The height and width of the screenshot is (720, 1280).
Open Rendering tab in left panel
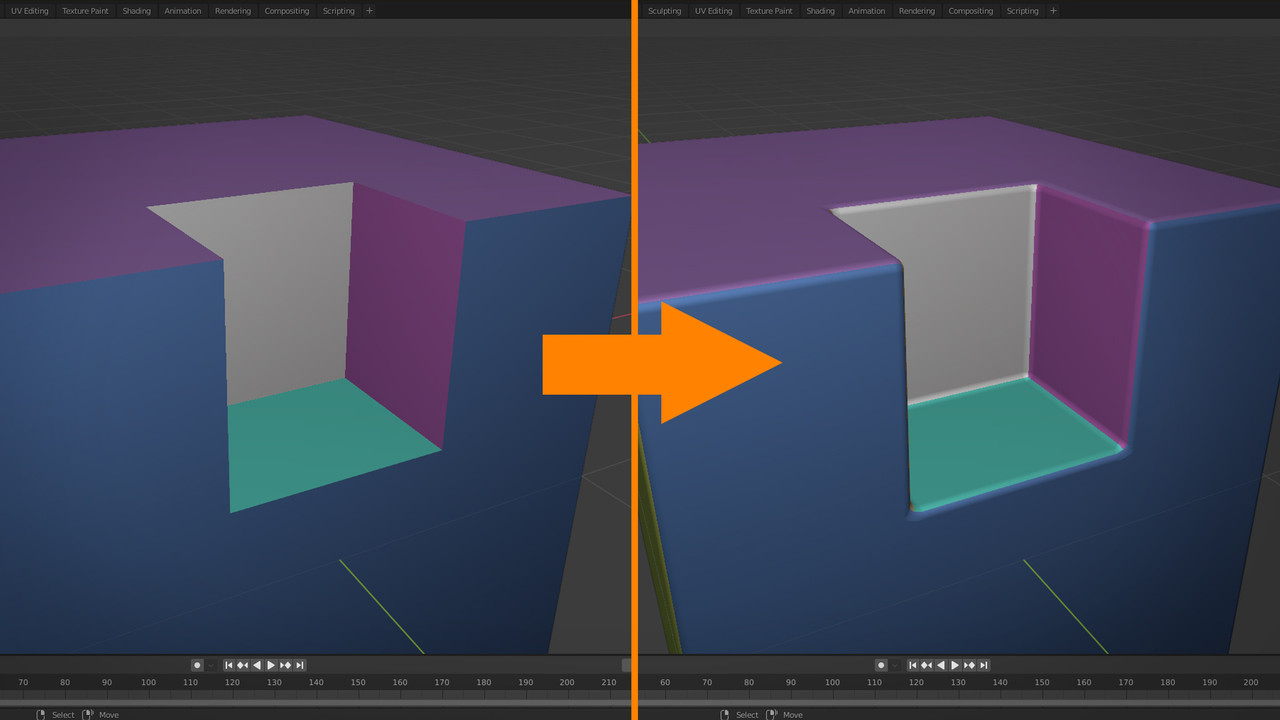[233, 11]
